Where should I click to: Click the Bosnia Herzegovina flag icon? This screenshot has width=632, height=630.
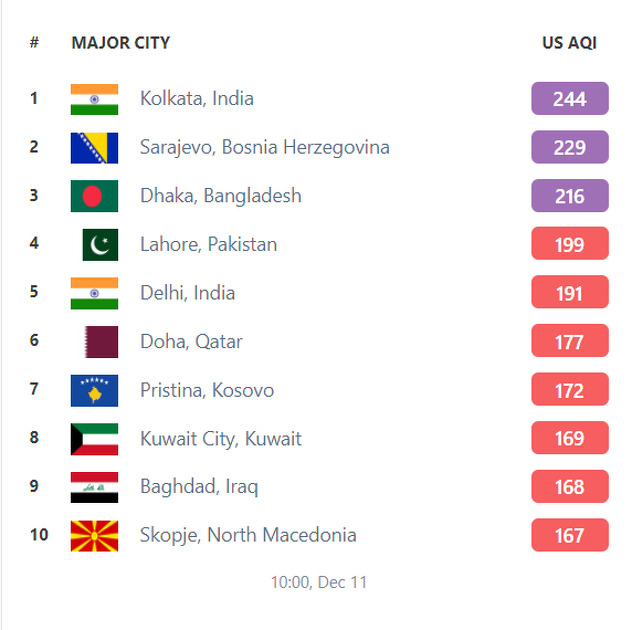94,148
